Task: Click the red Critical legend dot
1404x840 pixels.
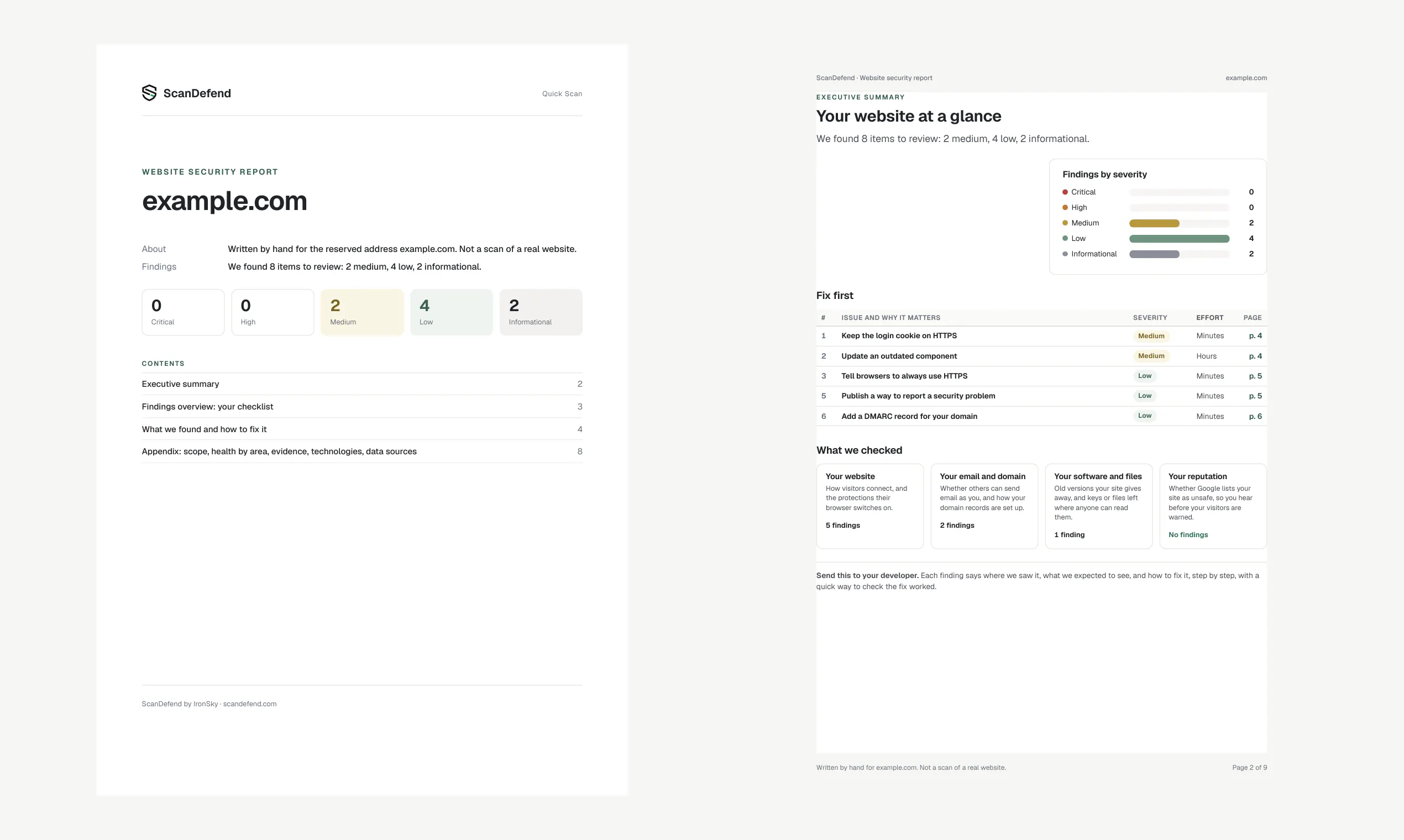Action: click(x=1065, y=192)
